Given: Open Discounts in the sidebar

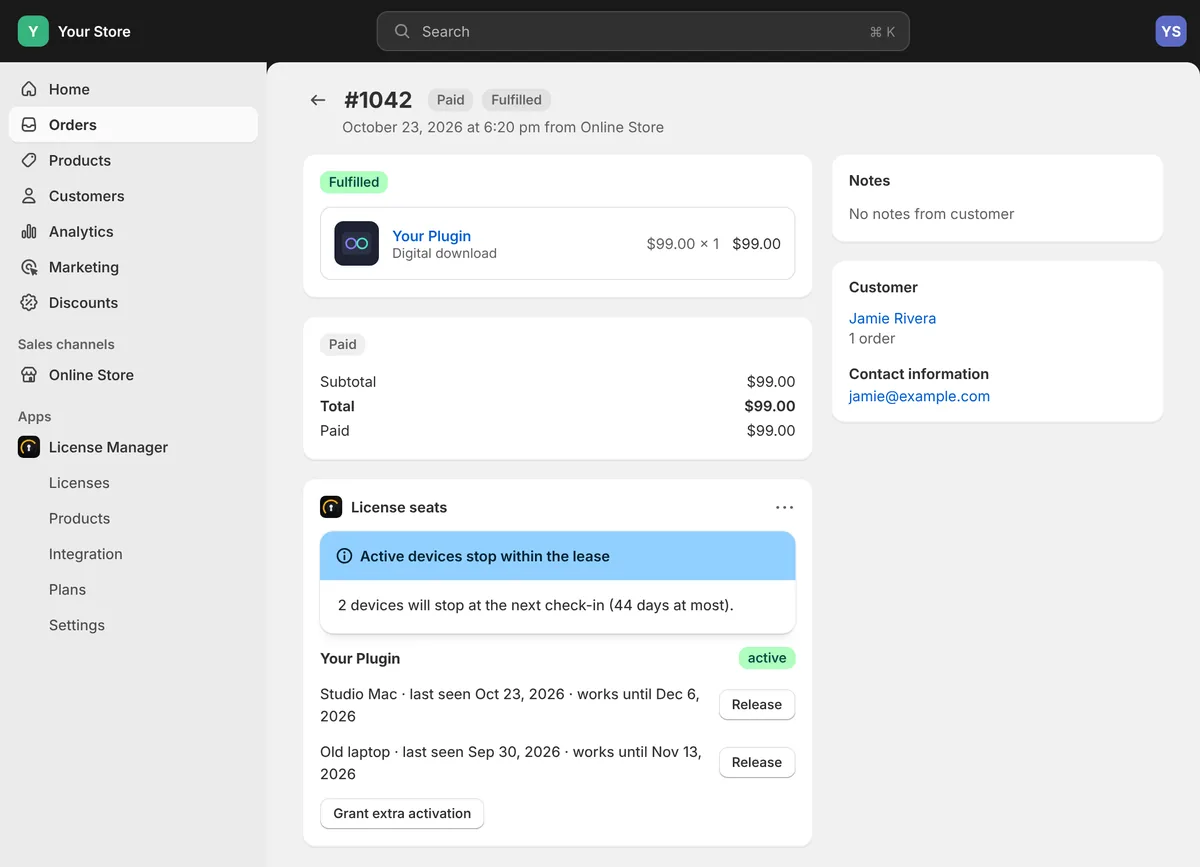Looking at the screenshot, I should [x=133, y=302].
